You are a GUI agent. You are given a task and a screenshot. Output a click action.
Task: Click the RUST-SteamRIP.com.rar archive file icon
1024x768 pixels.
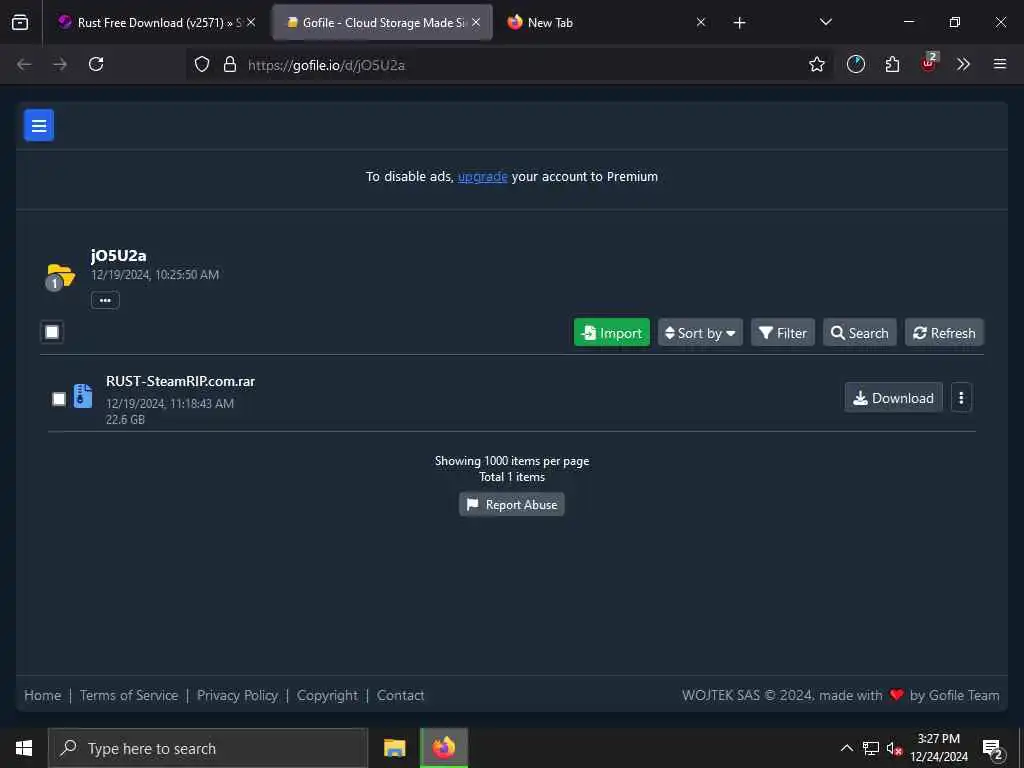83,396
